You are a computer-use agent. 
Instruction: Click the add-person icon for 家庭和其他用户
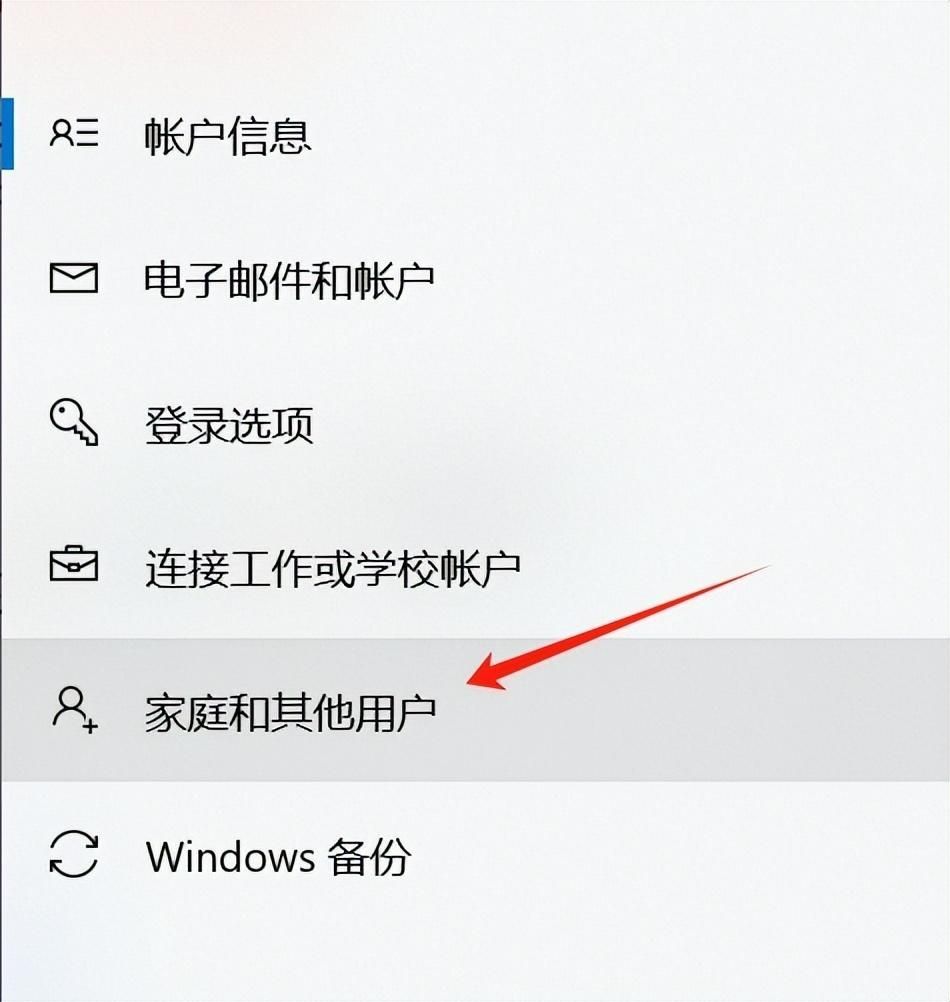[74, 709]
